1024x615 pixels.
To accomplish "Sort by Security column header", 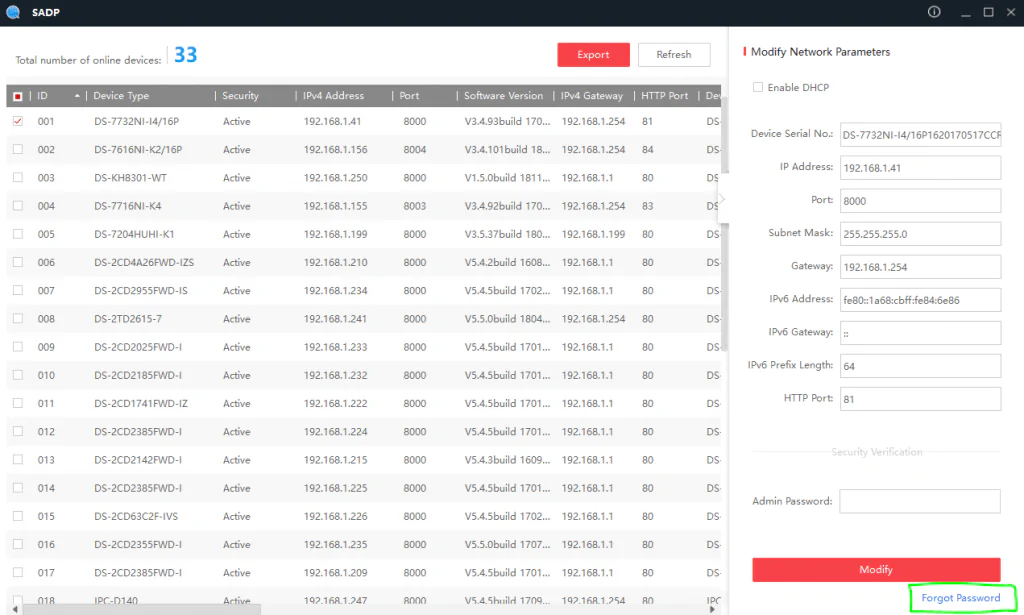I will (240, 96).
